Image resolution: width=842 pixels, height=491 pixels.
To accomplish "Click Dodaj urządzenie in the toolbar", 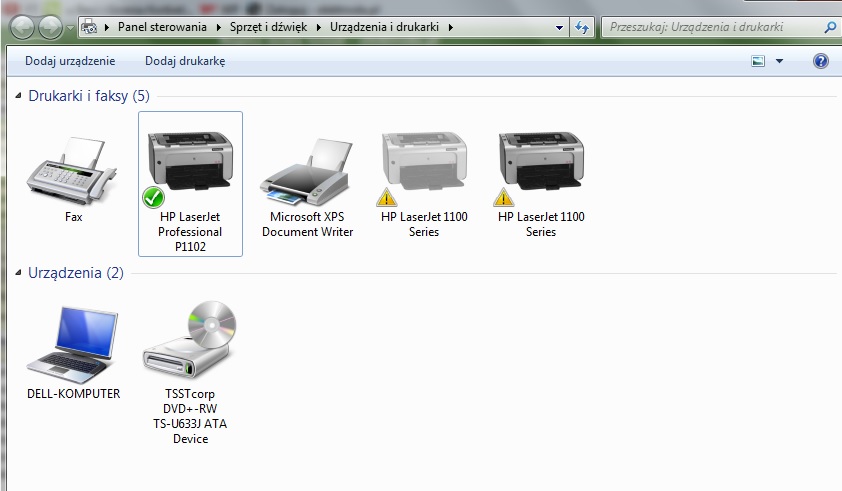I will pyautogui.click(x=70, y=61).
